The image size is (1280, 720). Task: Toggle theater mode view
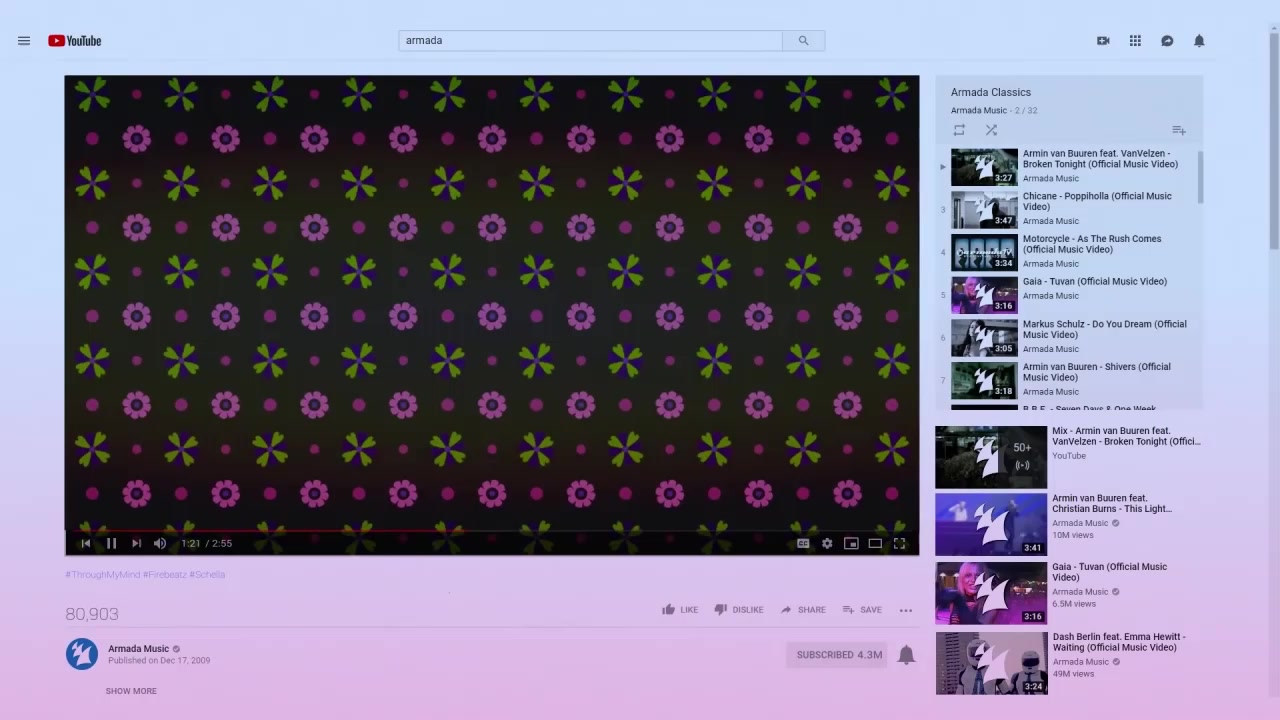tap(875, 543)
